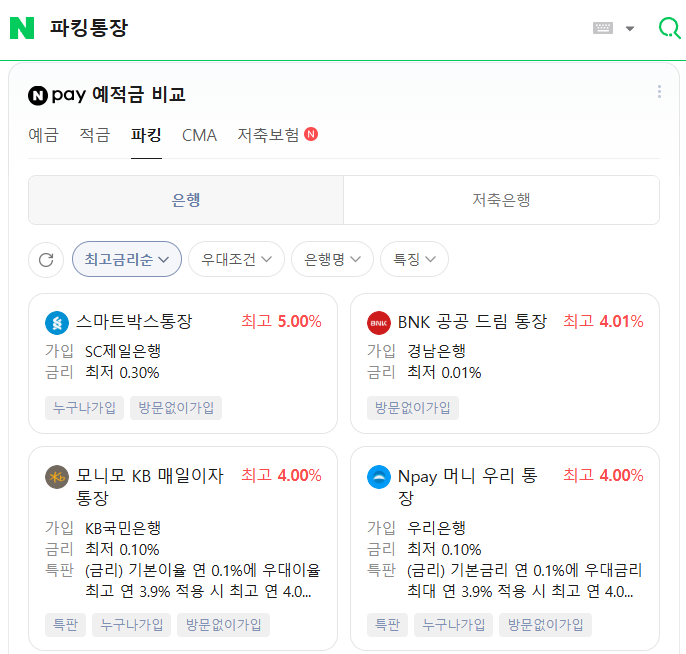This screenshot has height=654, width=686.
Task: Expand the keyboard options arrow
Action: pos(630,28)
